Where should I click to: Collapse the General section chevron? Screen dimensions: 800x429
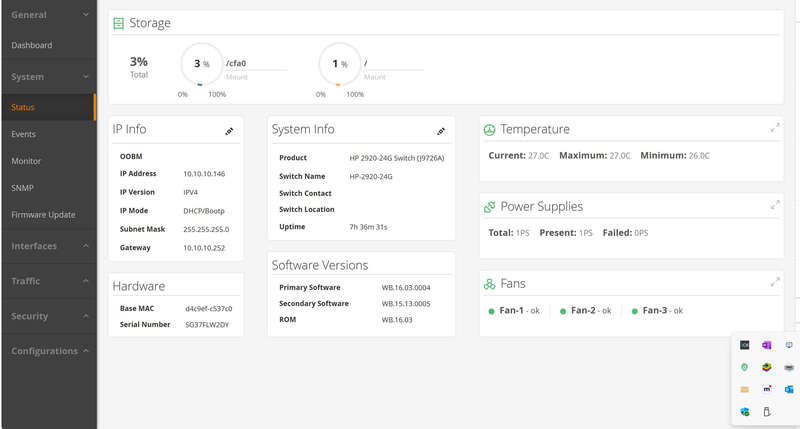tap(85, 15)
